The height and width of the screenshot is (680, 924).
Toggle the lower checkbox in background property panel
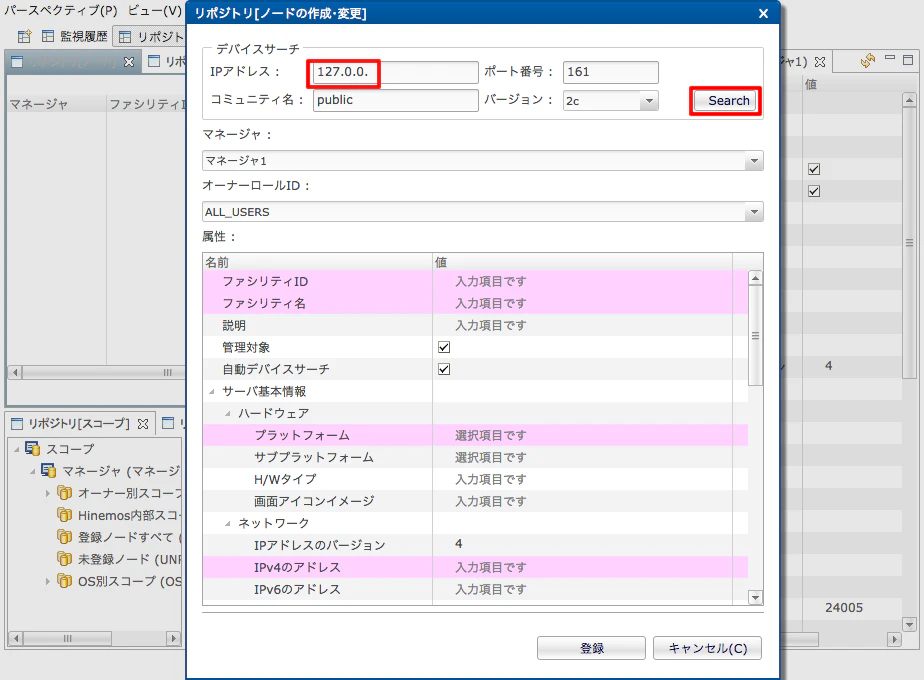tap(814, 191)
